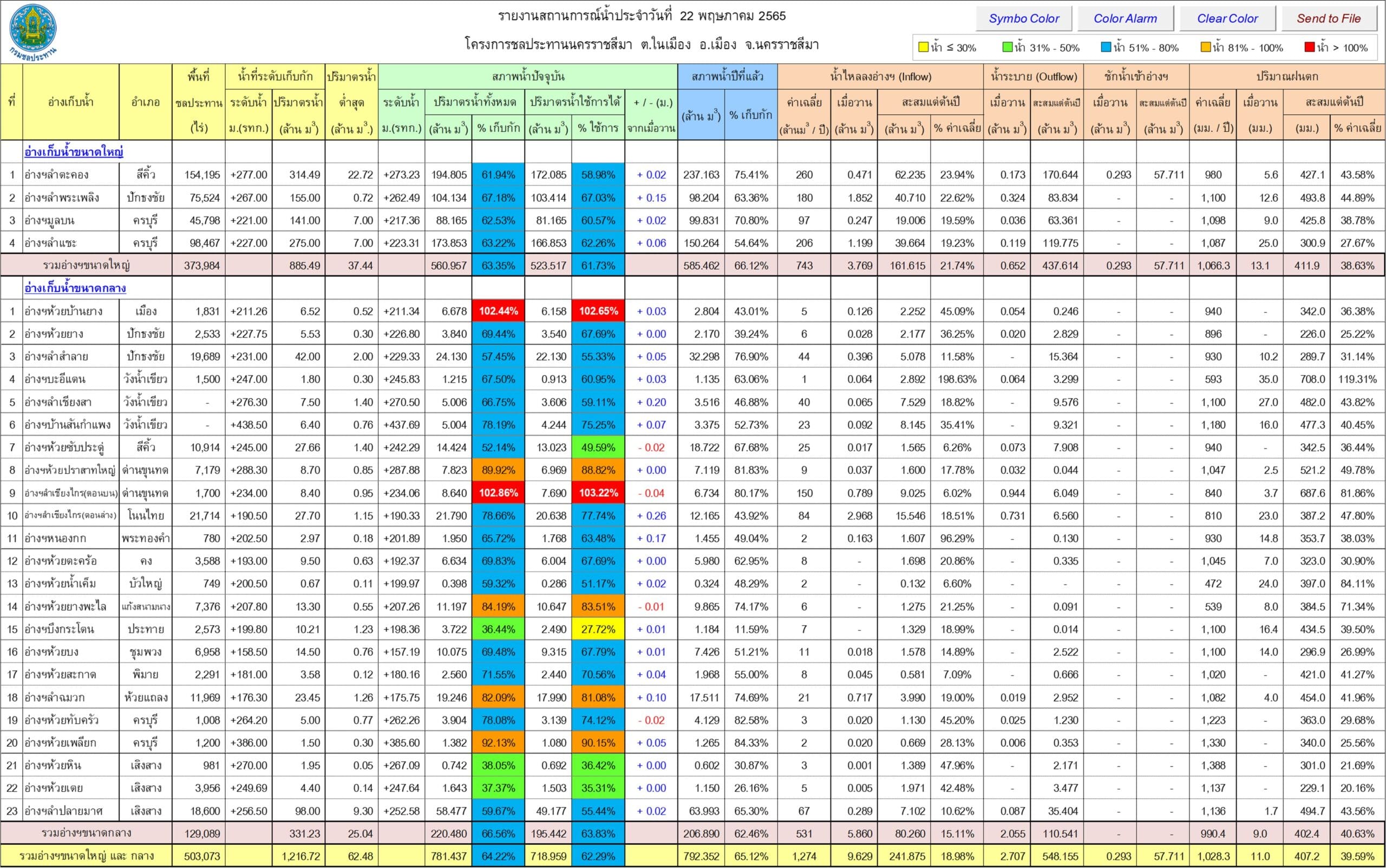Click the blue 51%-80% legend swatch
This screenshot has height=868, width=1386.
1106,48
